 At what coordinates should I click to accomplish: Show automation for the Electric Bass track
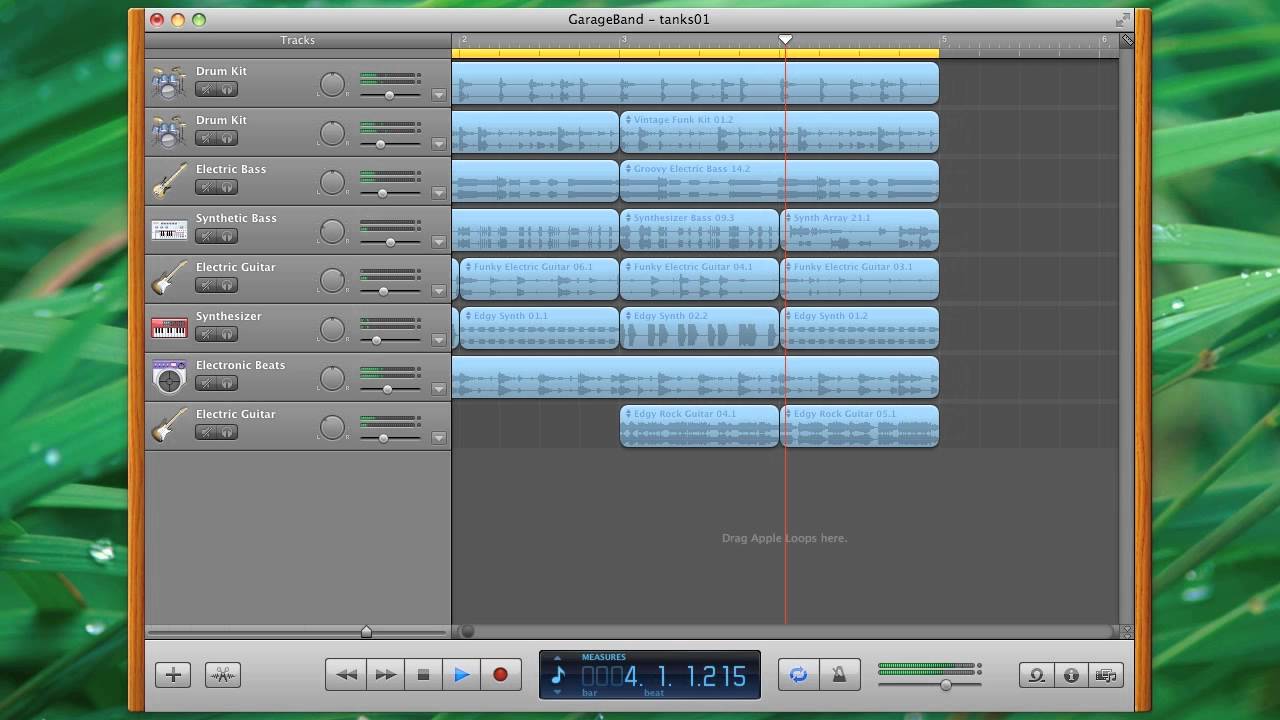438,193
